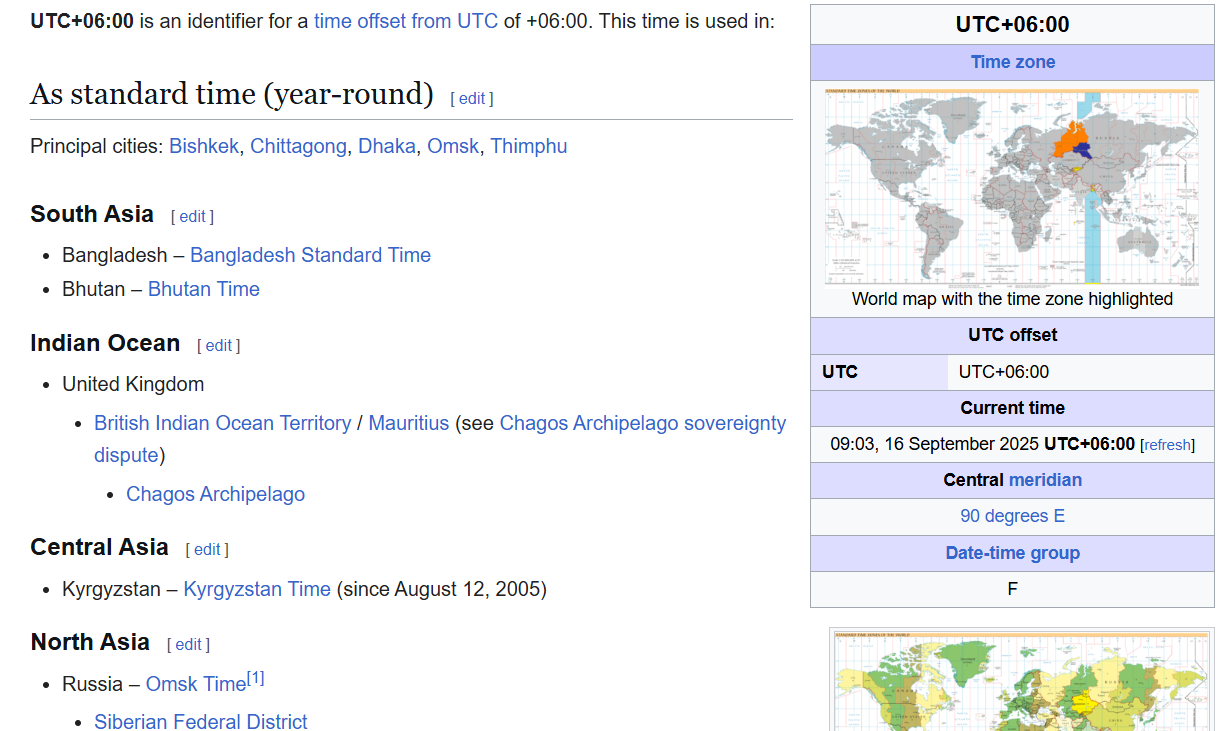Screen dimensions: 1227x731
Task: Open the Omsk Time link
Action: (196, 684)
